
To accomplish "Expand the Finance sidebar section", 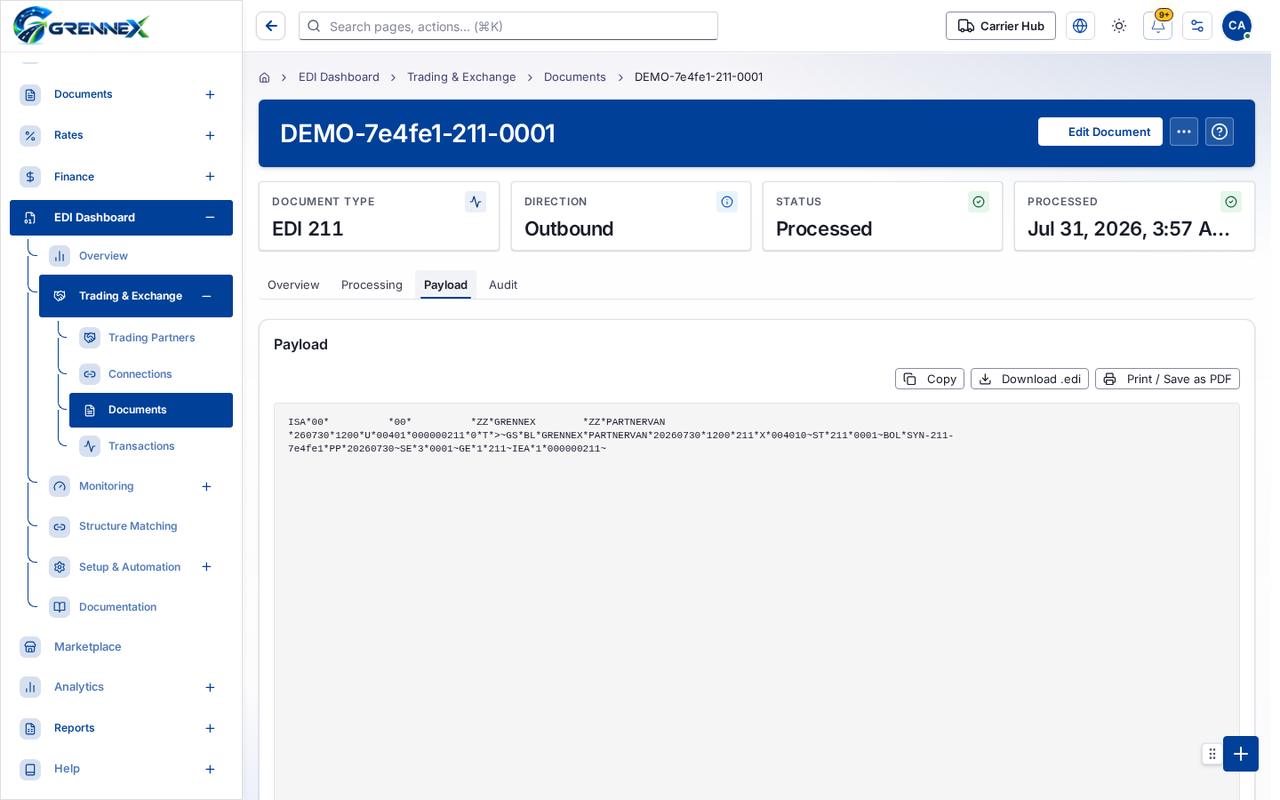I will click(210, 177).
